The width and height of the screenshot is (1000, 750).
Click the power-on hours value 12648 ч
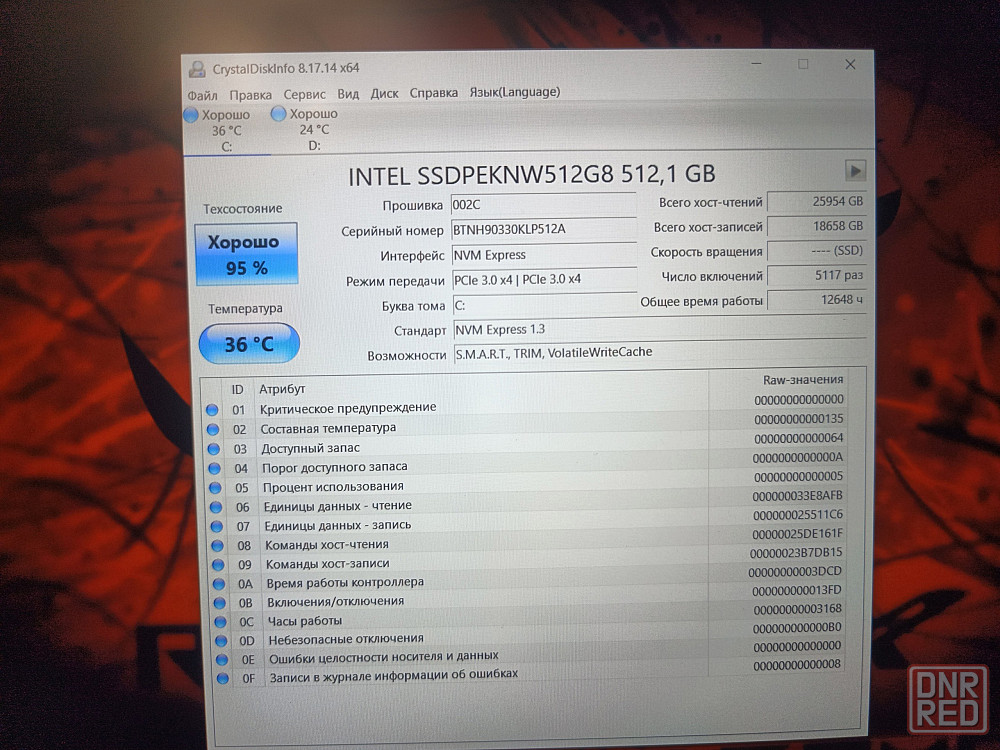coord(817,300)
